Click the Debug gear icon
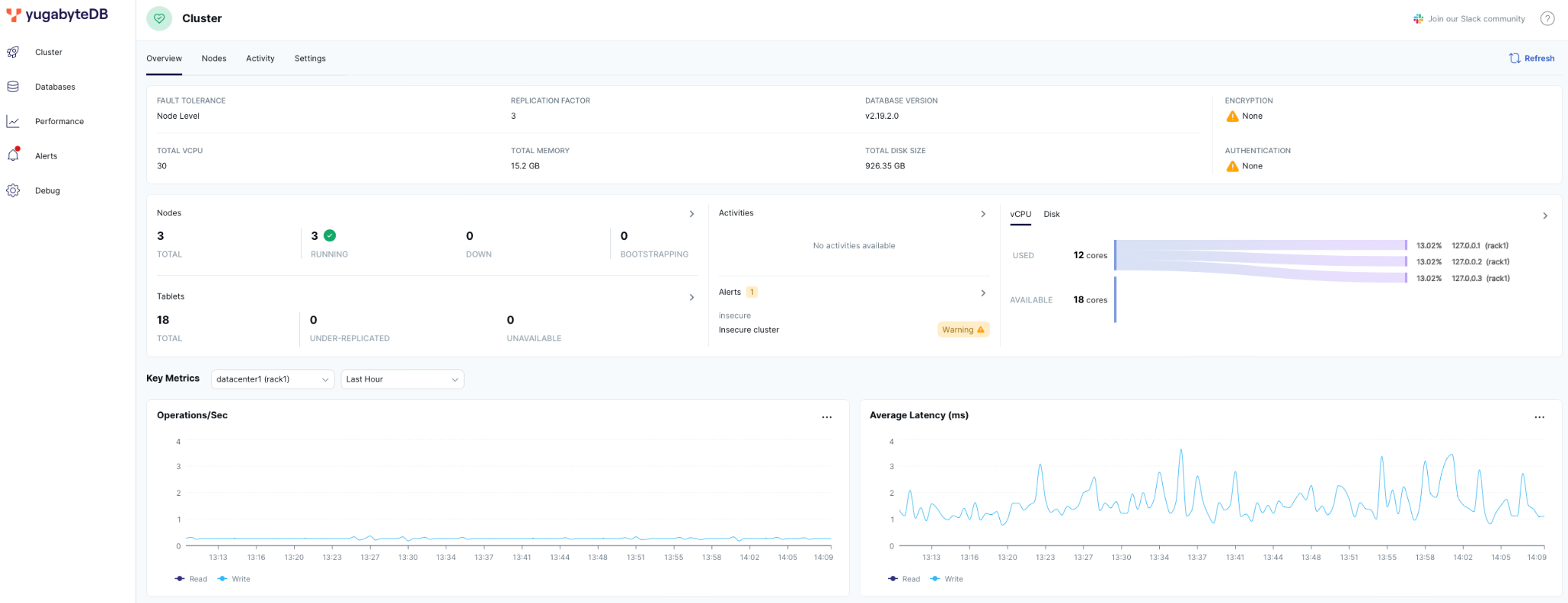Viewport: 1568px width, 603px height. point(13,190)
